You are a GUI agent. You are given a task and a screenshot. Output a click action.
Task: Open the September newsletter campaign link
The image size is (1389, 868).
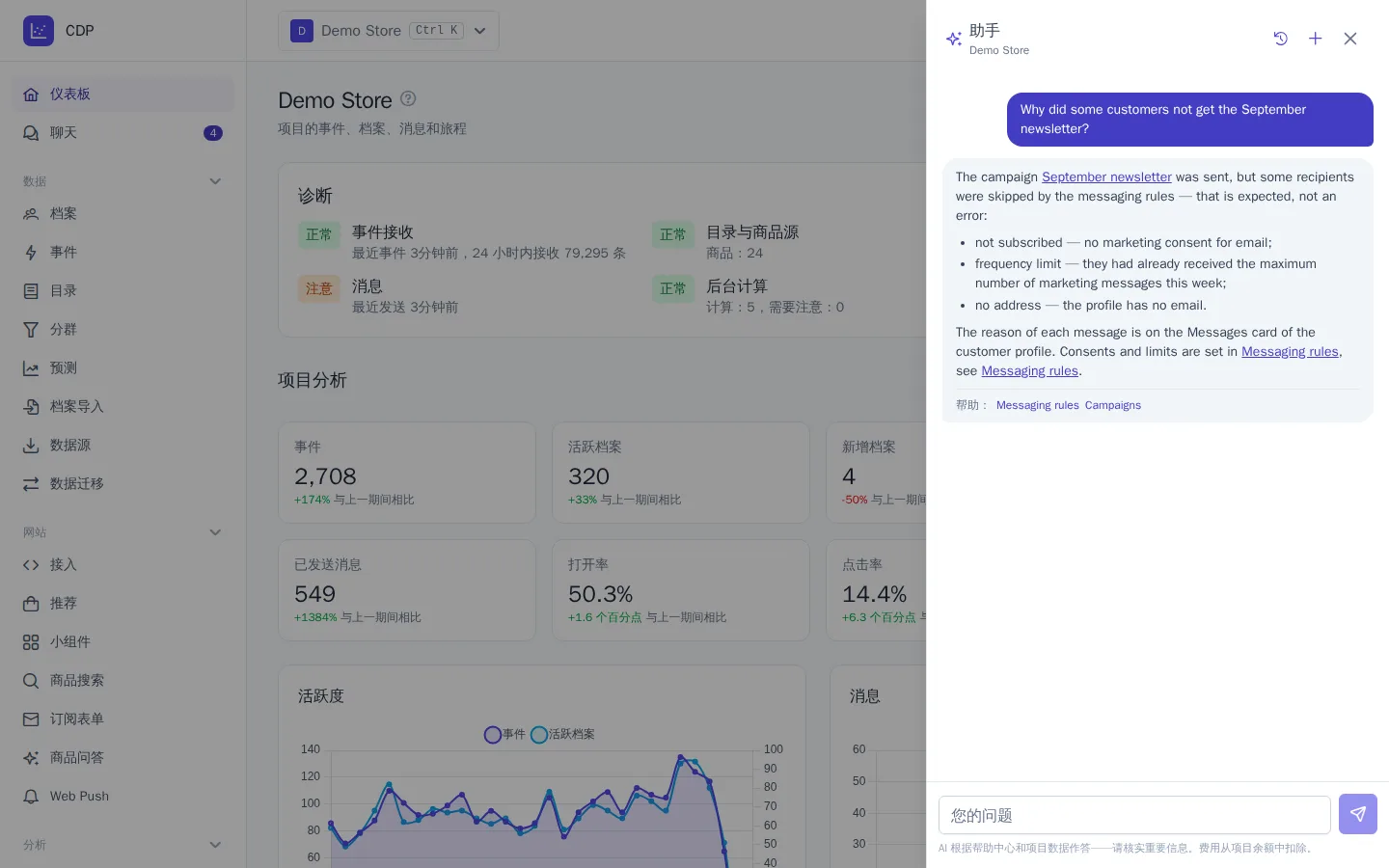tap(1106, 177)
